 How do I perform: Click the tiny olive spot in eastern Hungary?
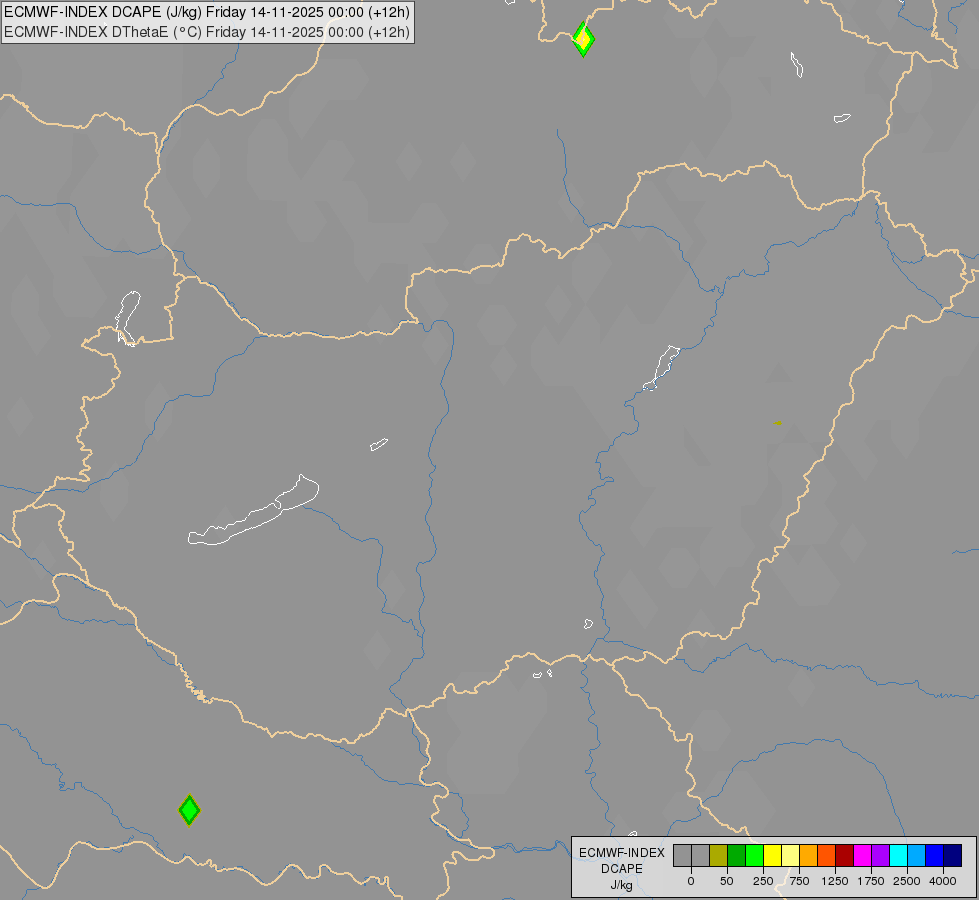tap(778, 423)
